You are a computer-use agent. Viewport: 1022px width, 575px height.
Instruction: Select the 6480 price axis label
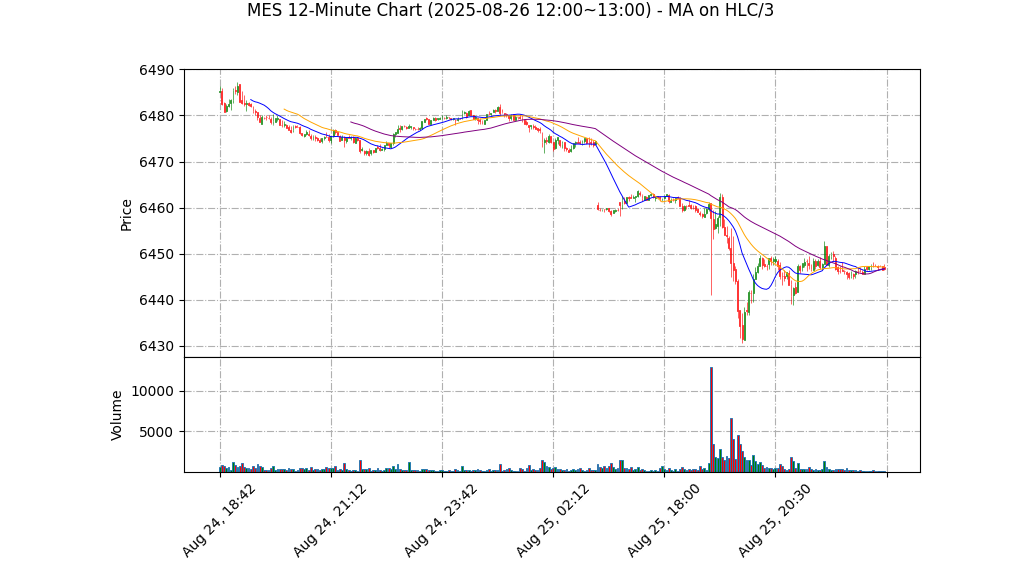click(x=156, y=116)
